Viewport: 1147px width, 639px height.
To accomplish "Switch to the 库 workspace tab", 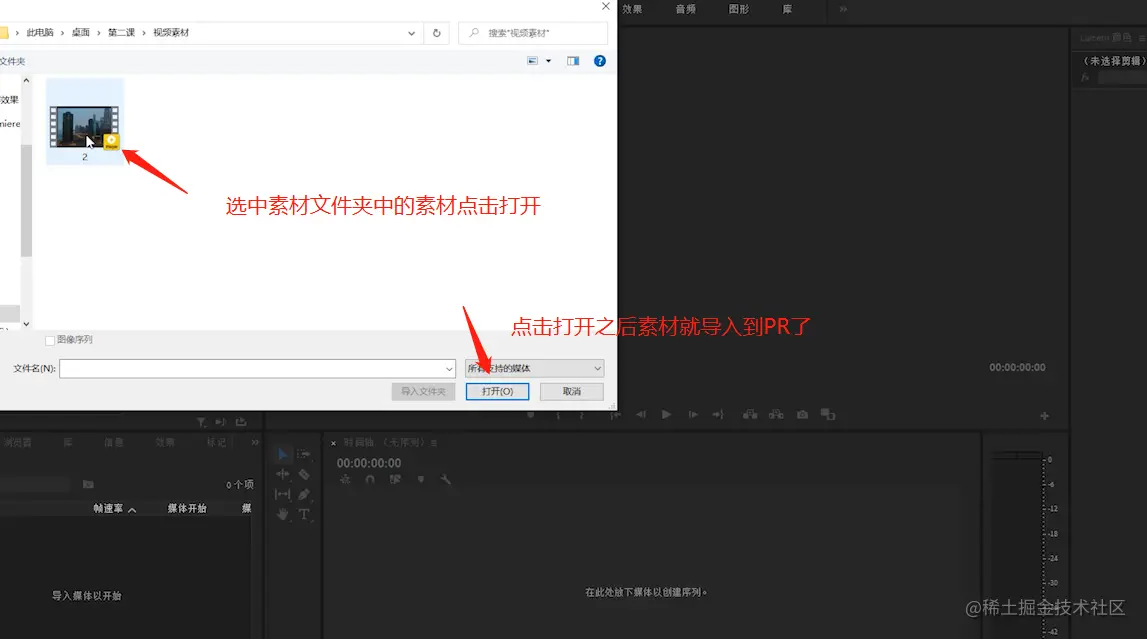I will [x=787, y=9].
